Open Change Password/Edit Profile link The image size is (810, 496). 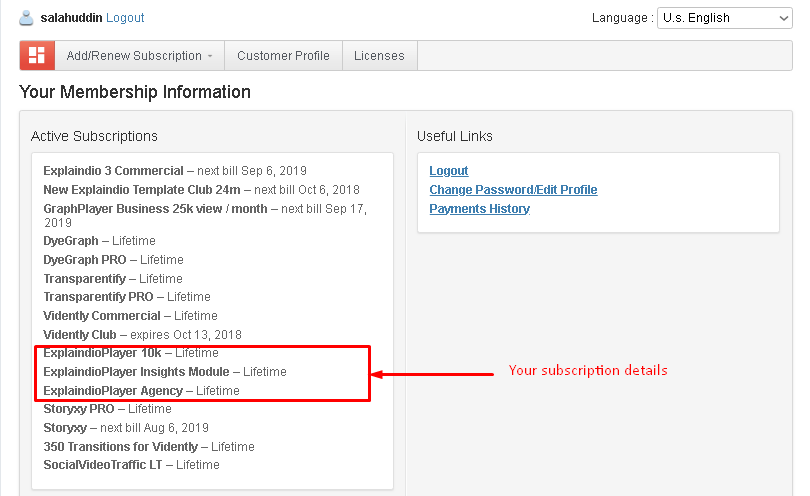(x=513, y=190)
